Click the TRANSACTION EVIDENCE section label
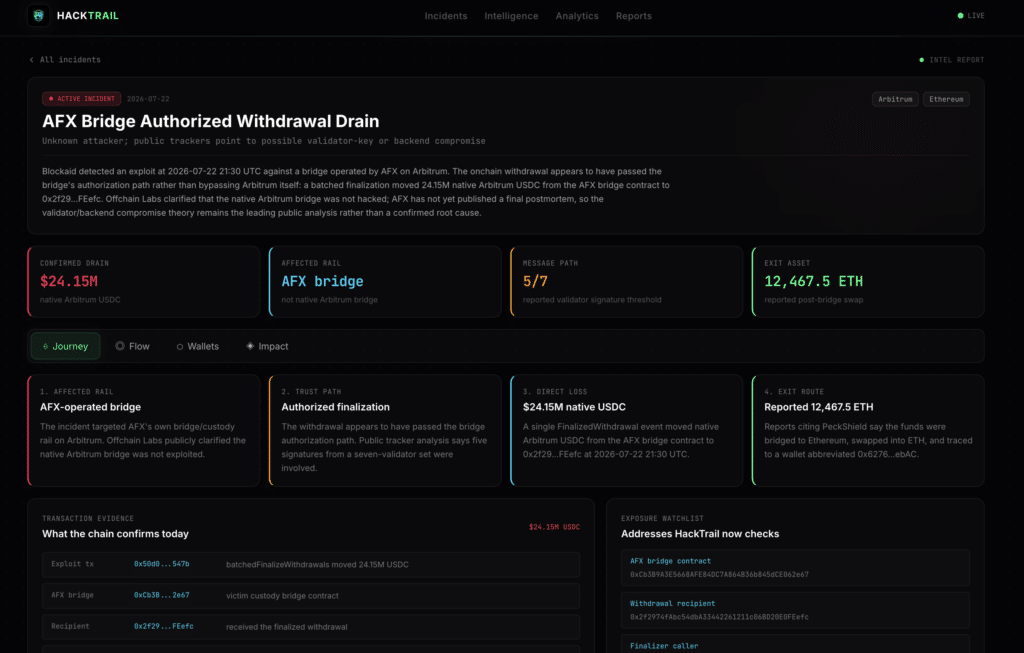 pyautogui.click(x=88, y=518)
